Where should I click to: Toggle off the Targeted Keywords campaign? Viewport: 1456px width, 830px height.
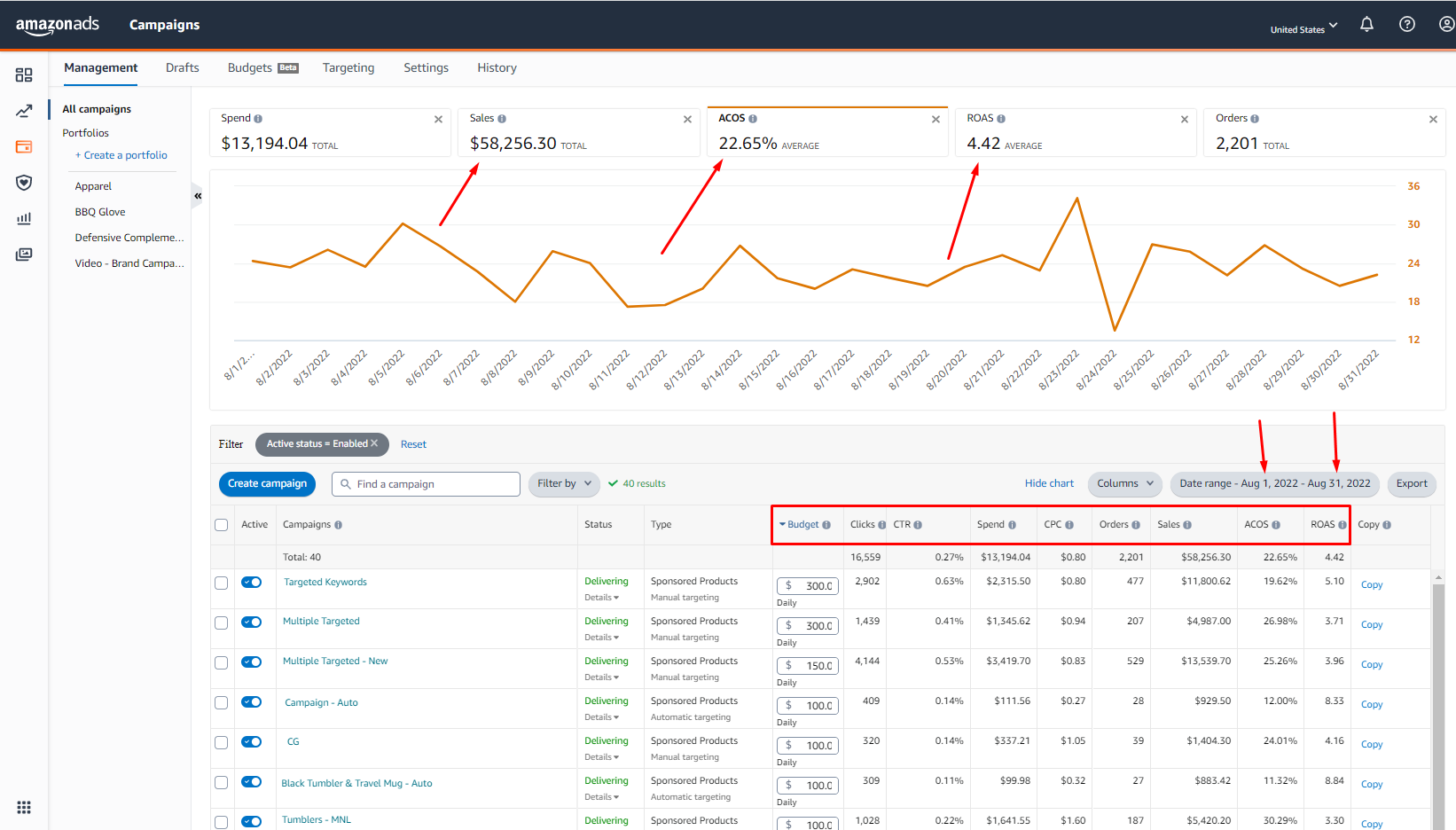coord(252,583)
